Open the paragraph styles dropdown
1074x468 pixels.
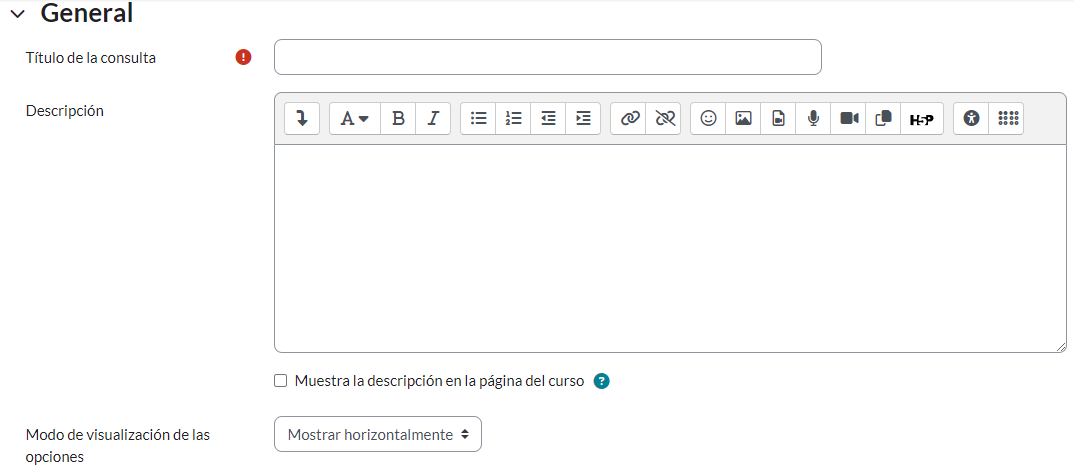tap(354, 118)
